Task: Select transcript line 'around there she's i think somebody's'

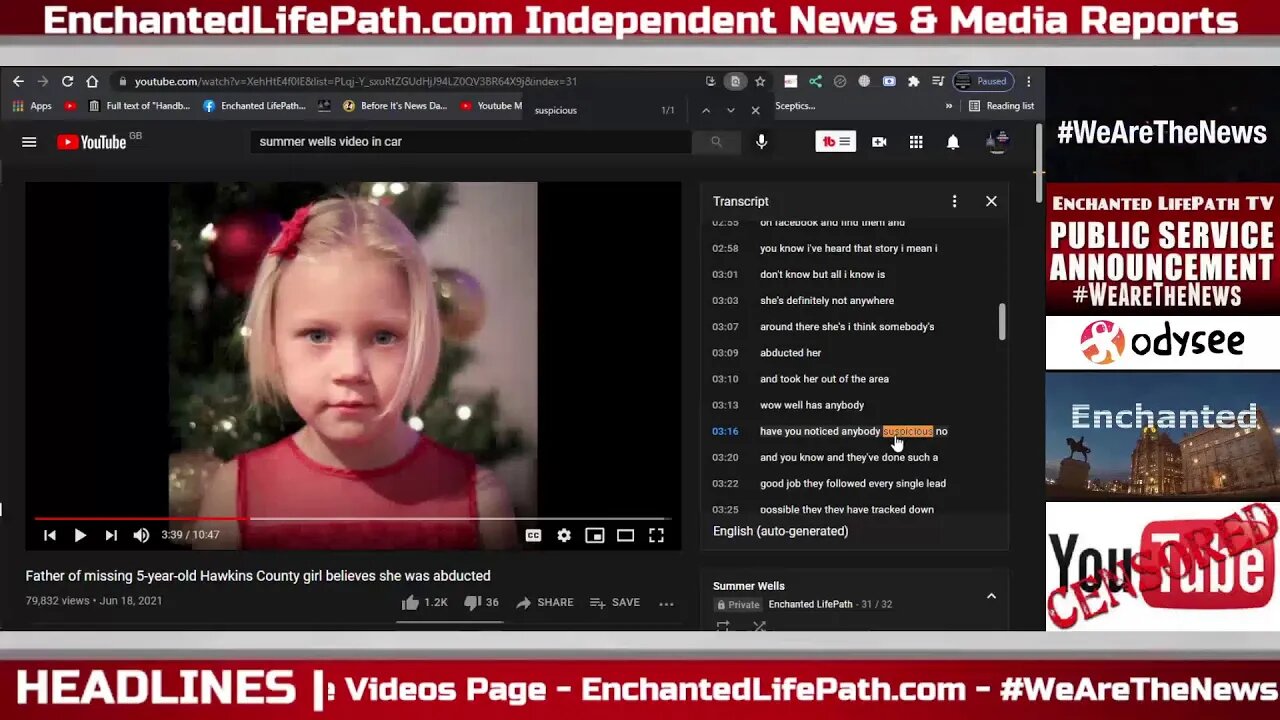Action: pos(848,326)
